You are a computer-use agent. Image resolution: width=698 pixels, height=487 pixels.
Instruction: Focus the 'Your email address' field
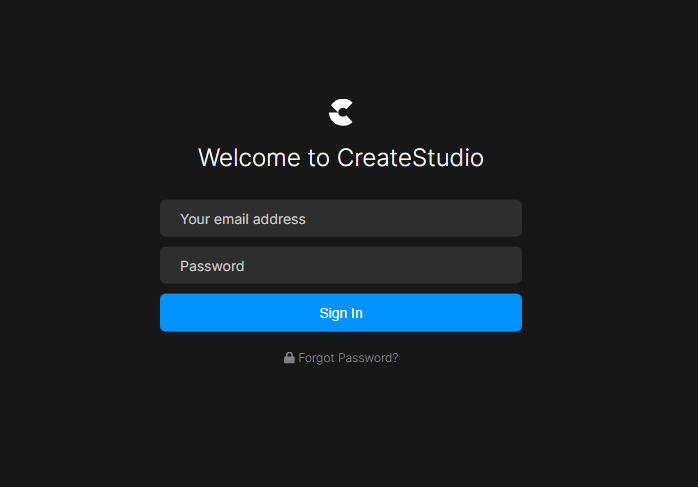pos(341,218)
